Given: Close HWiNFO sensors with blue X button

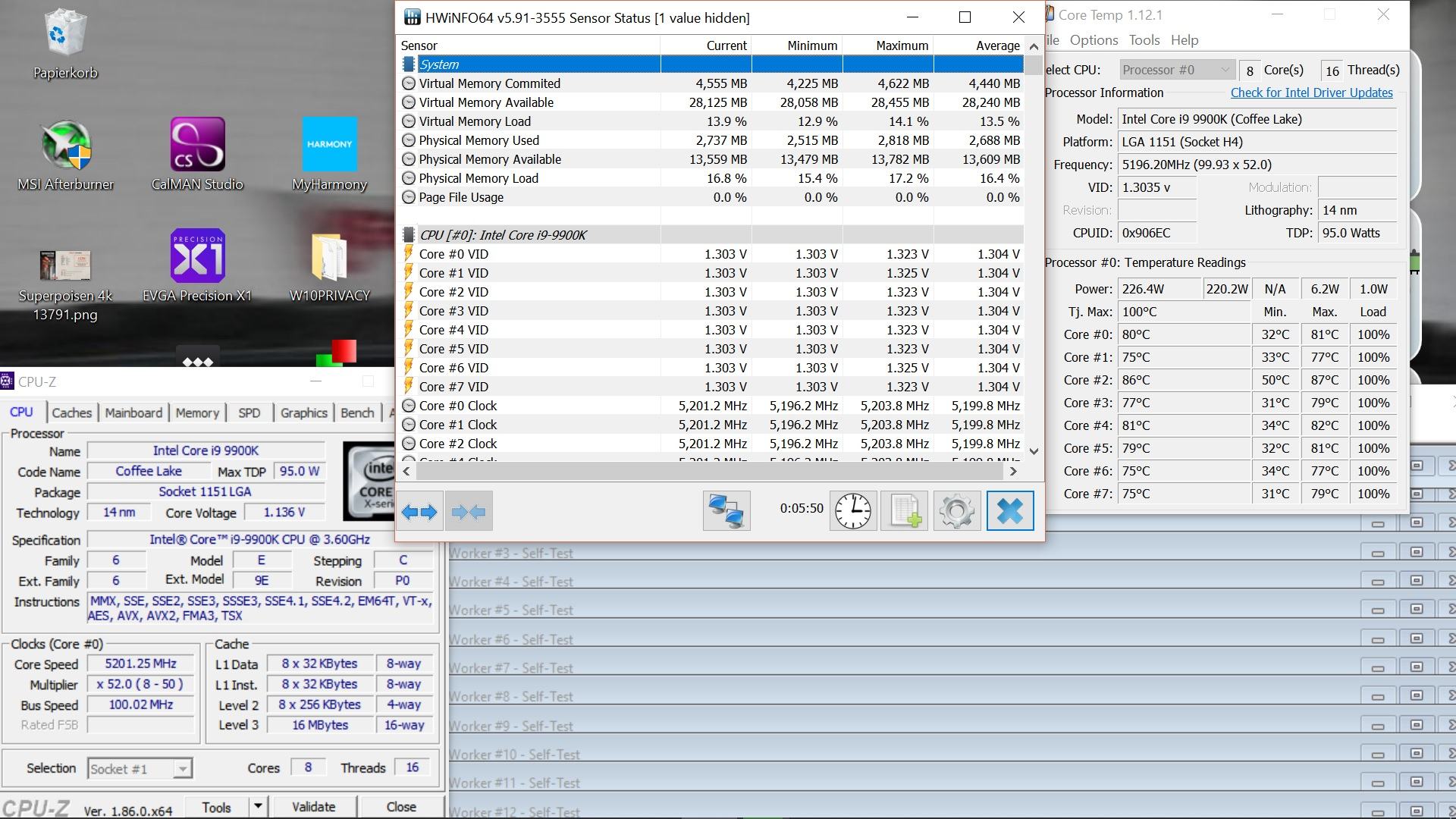Looking at the screenshot, I should (x=1010, y=511).
